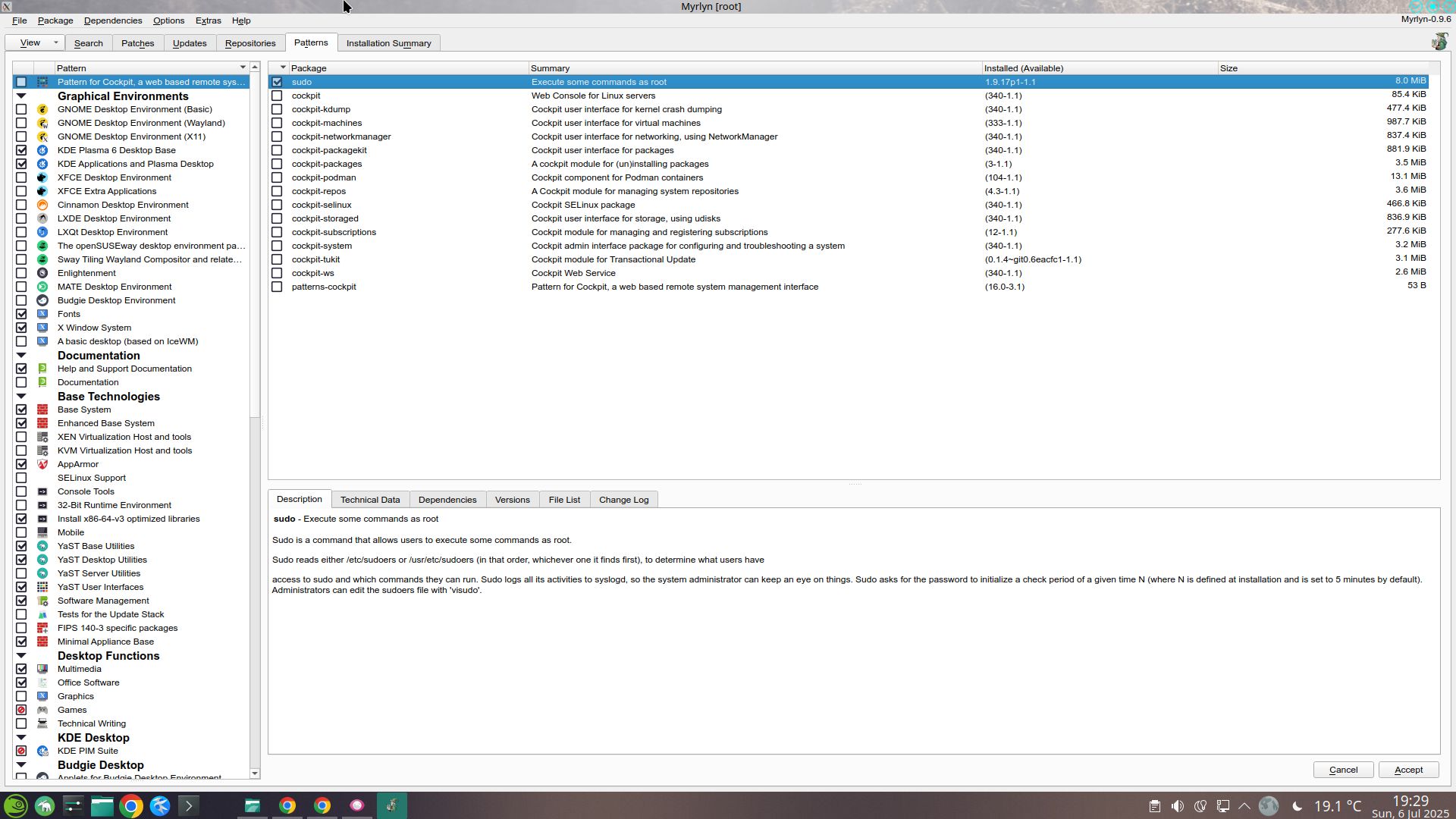1456x819 pixels.
Task: Collapse the KDE Desktop group
Action: 21,738
